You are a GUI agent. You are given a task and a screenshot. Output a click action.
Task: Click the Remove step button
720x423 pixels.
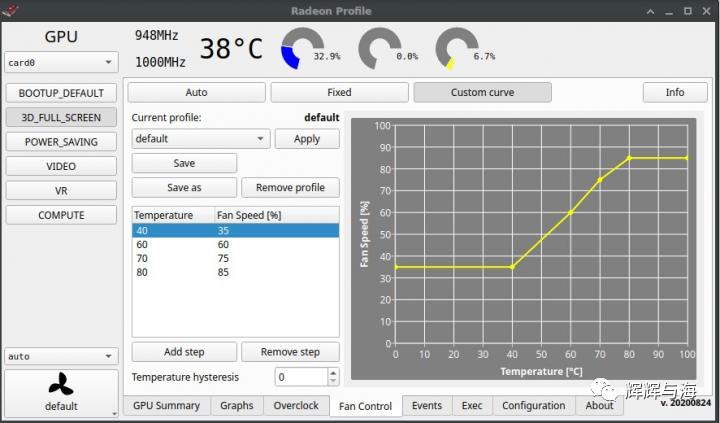290,352
